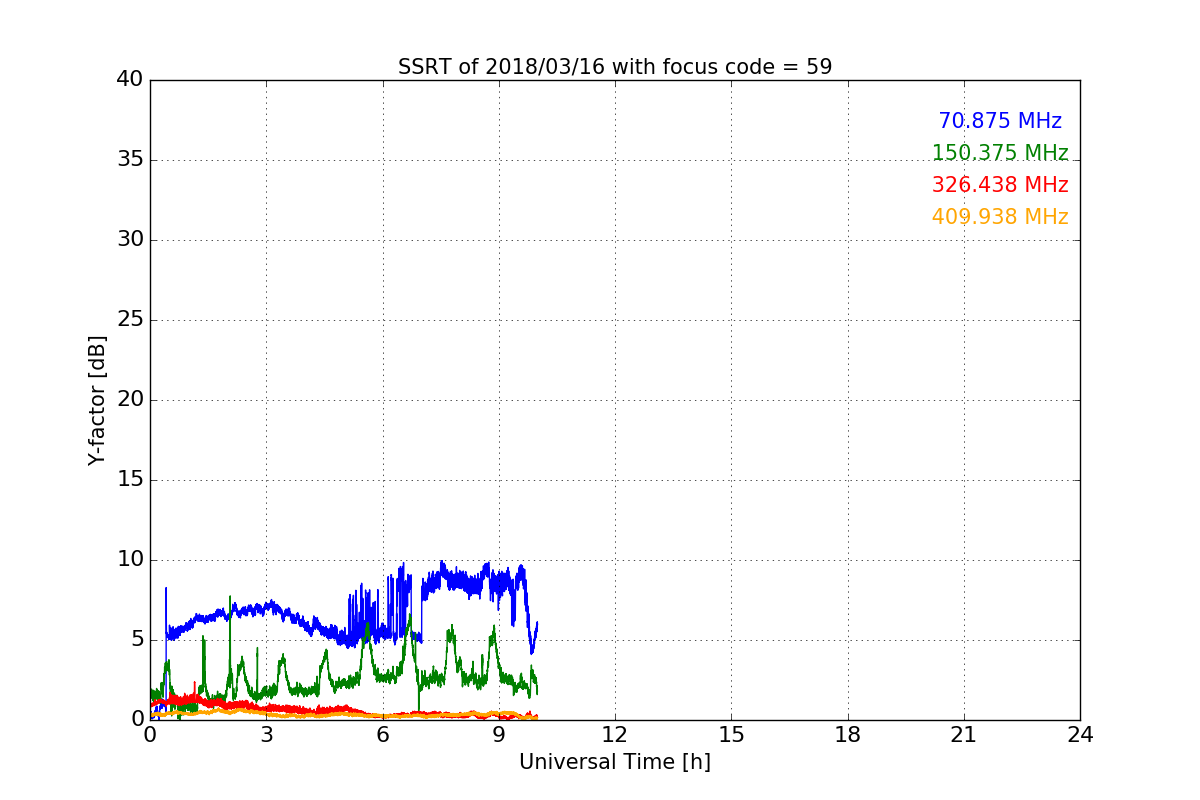Image resolution: width=1200 pixels, height=800 pixels.
Task: Select the 70.875 MHz legend label
Action: 1000,121
